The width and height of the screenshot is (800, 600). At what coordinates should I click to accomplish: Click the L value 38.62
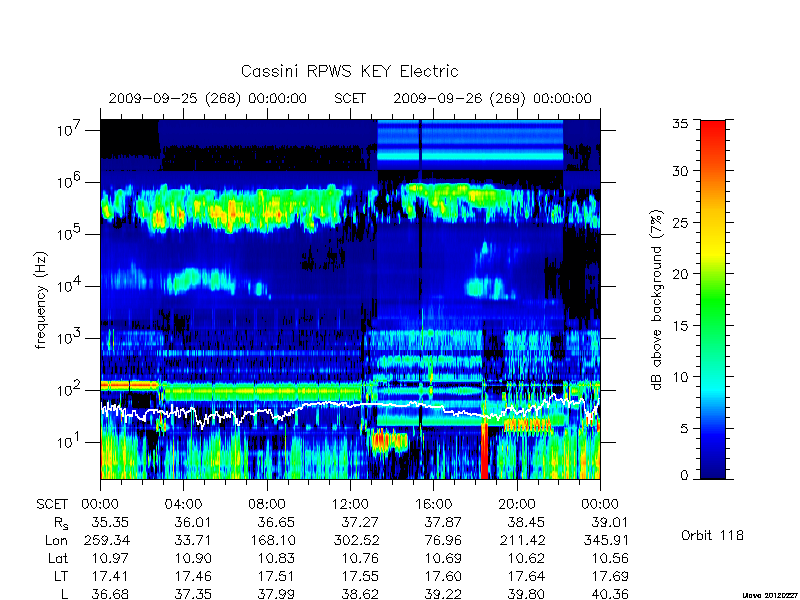coord(360,594)
